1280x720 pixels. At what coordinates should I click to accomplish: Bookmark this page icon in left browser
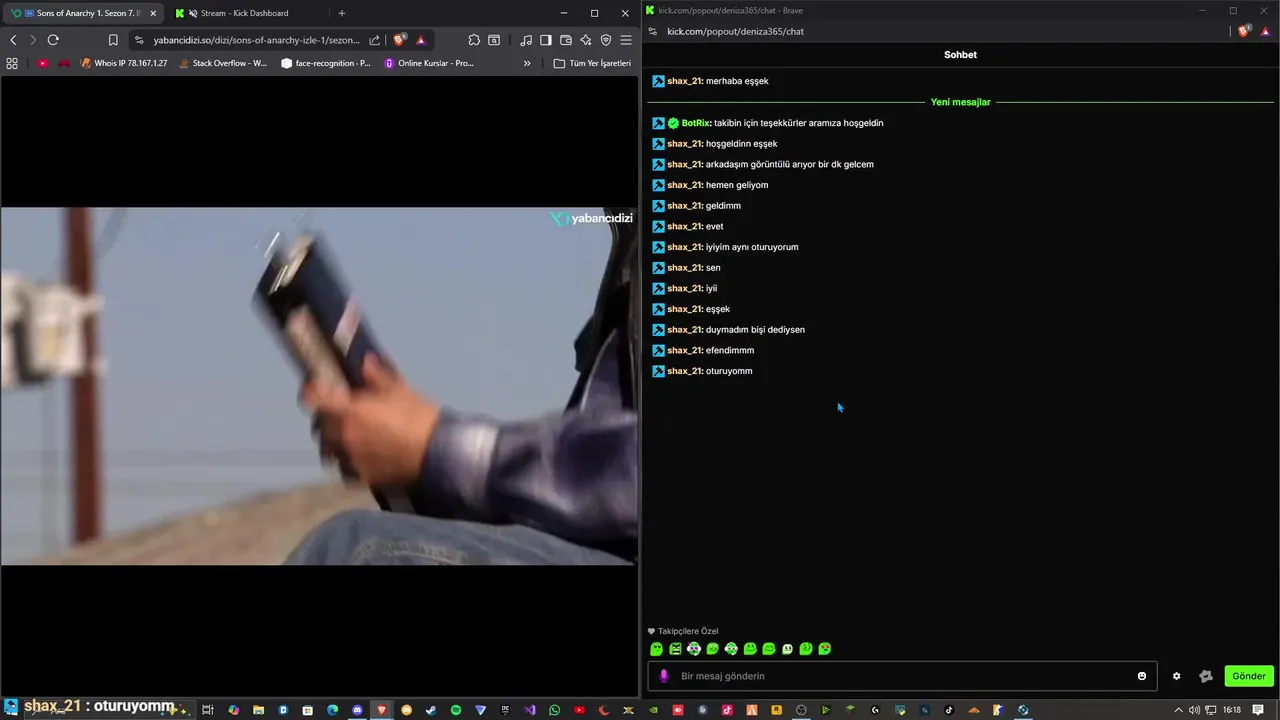113,40
